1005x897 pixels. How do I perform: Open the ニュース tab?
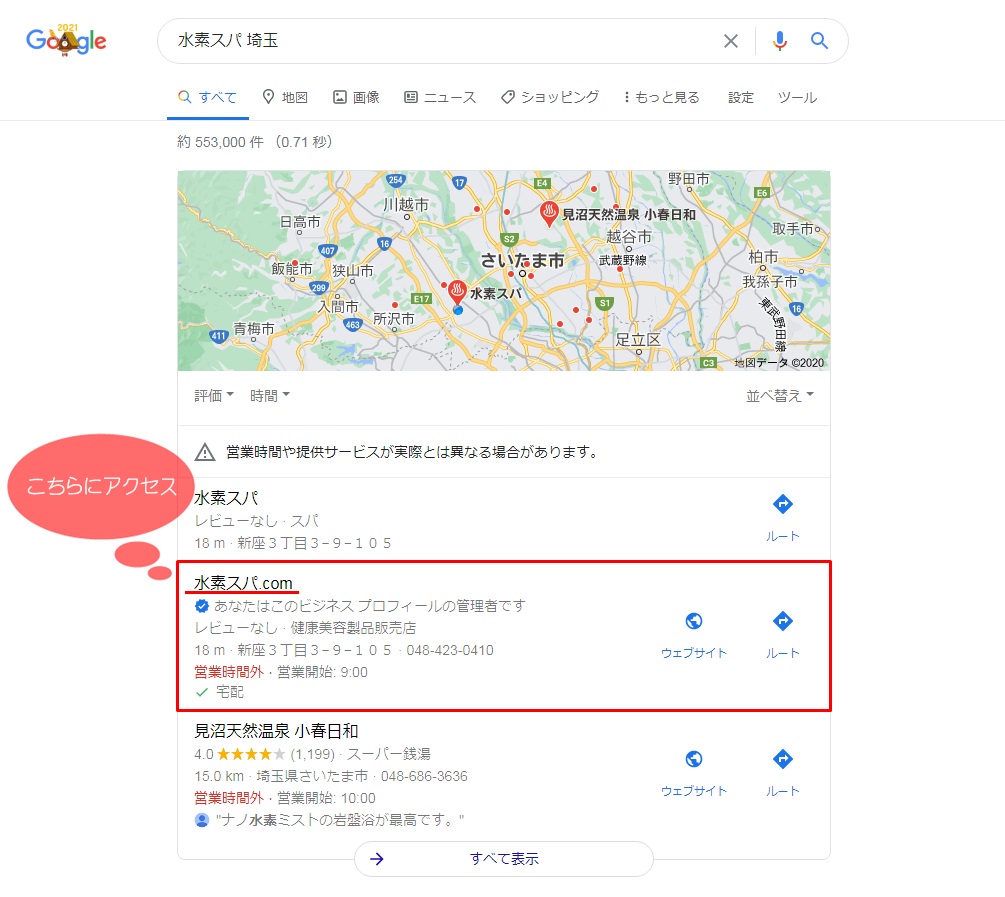click(x=440, y=97)
